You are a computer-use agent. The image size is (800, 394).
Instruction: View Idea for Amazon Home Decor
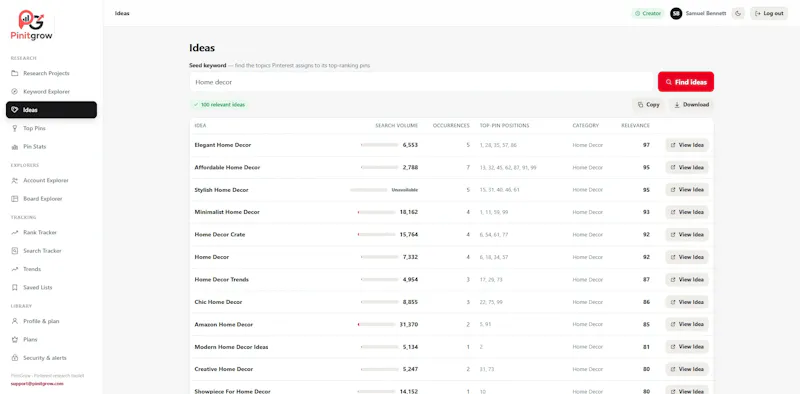pos(687,324)
